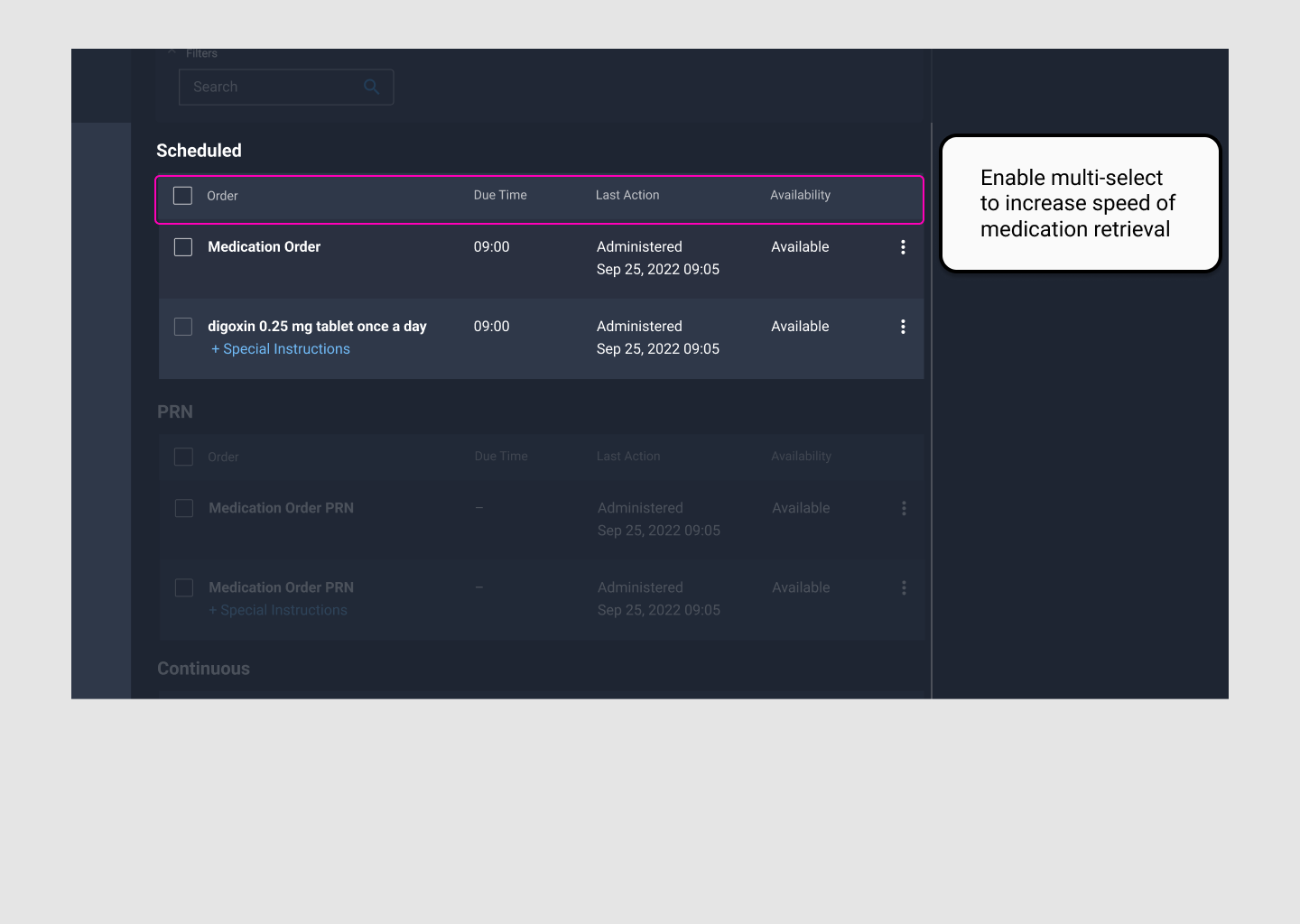Click the Last Action header in Scheduled
The width and height of the screenshot is (1300, 924).
(x=627, y=195)
